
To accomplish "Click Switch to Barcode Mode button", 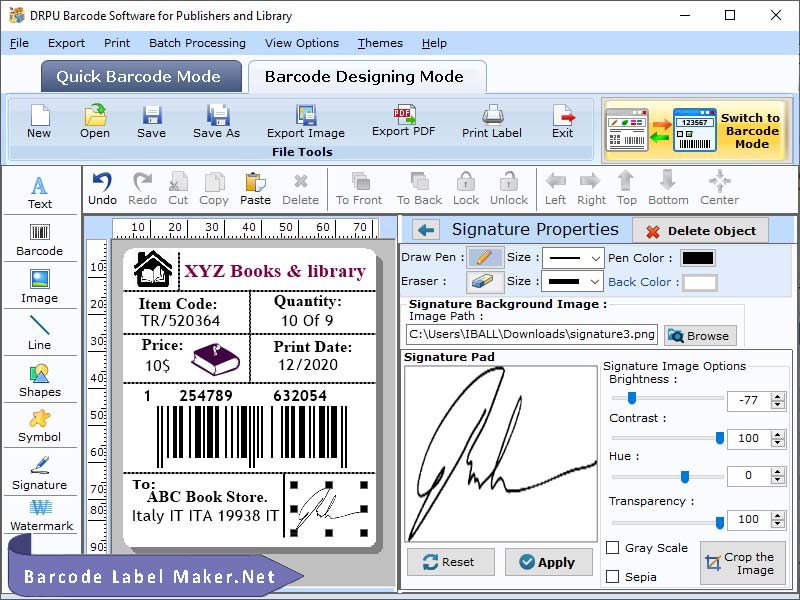I will (695, 131).
